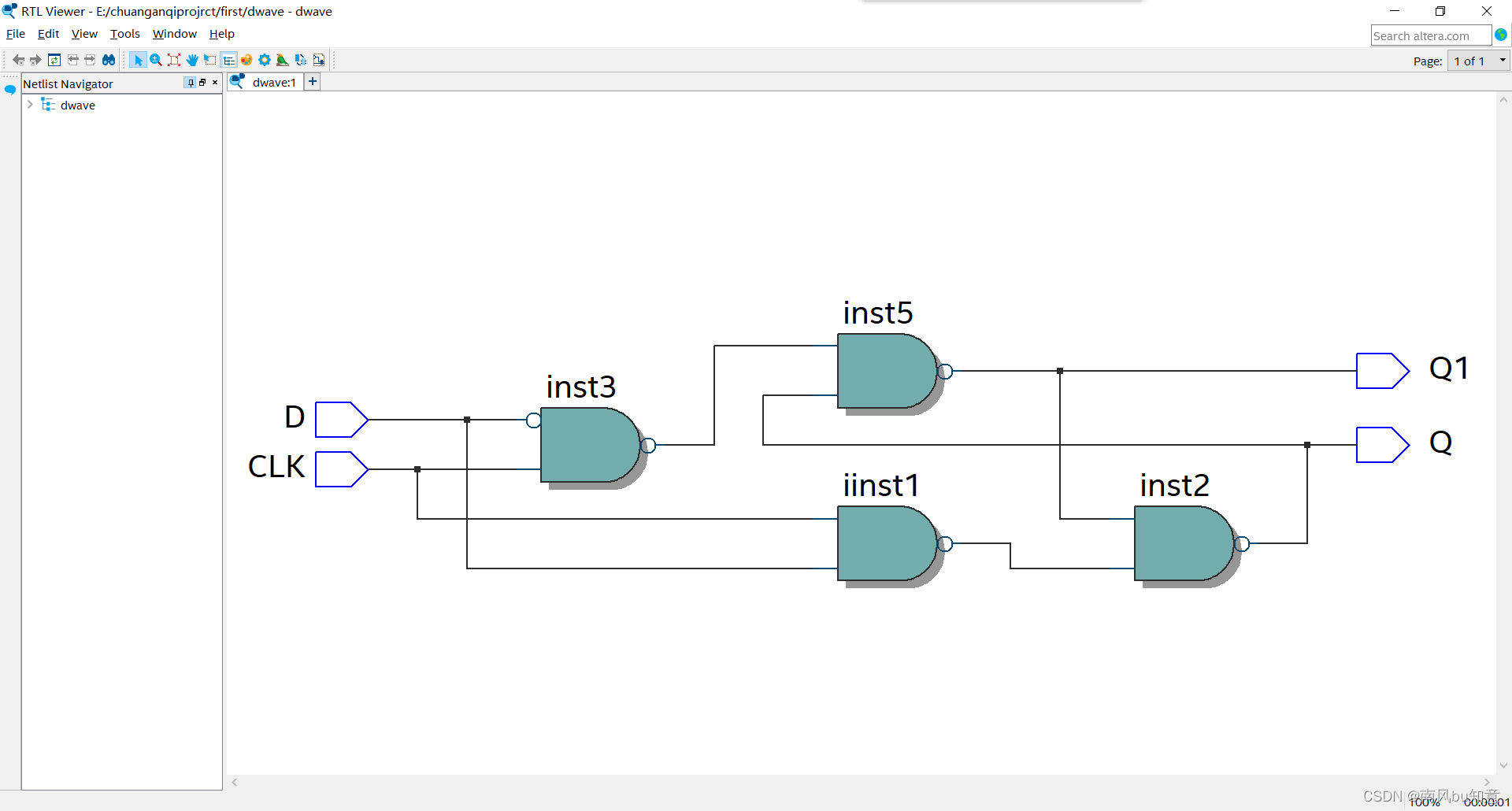Click the blue export schematic icon
This screenshot has height=811, width=1512.
pos(301,60)
